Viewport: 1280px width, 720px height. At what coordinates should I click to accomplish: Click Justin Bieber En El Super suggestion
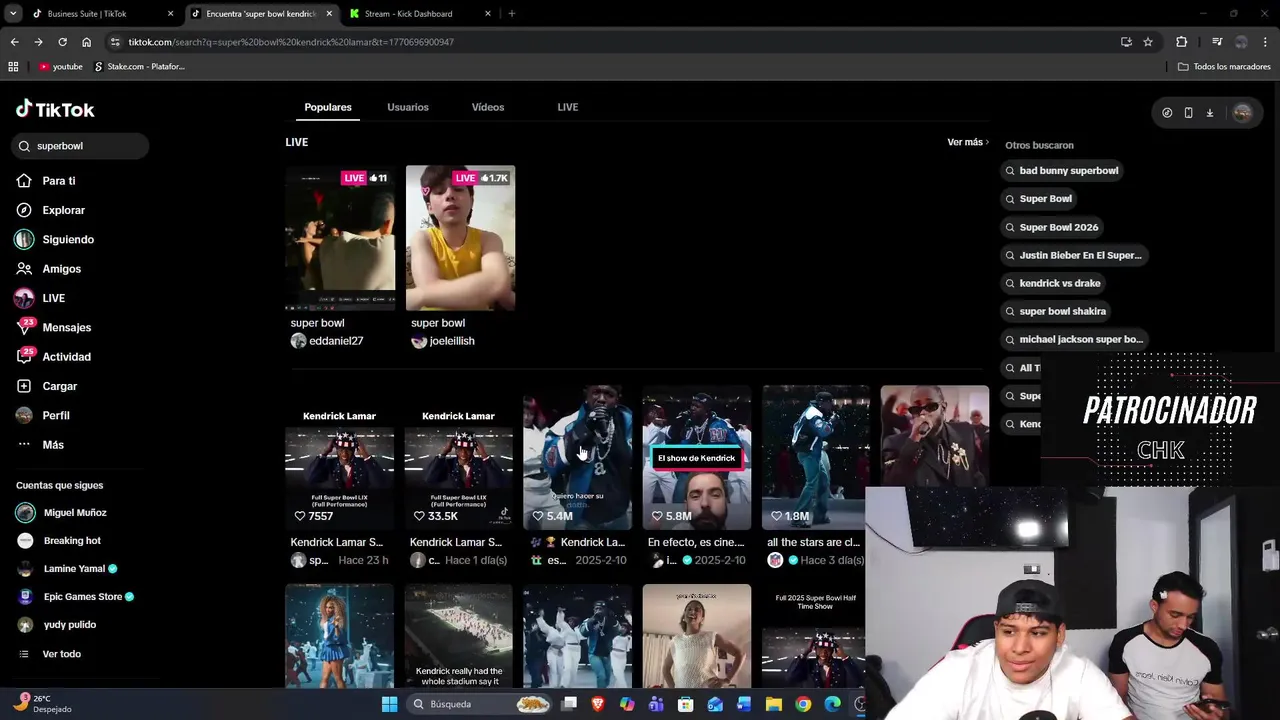[1073, 255]
